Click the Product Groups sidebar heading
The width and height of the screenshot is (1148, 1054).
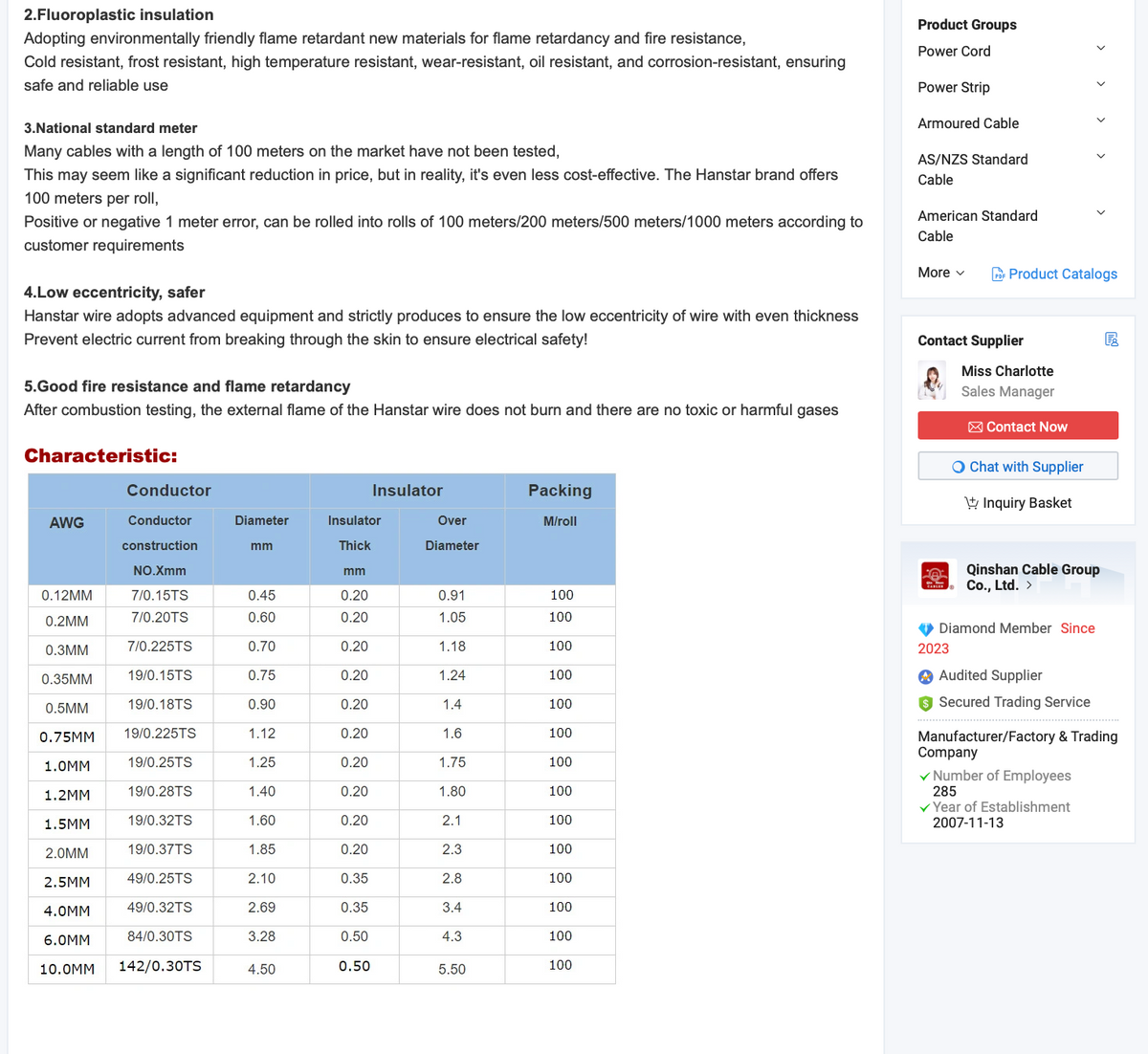coord(967,25)
